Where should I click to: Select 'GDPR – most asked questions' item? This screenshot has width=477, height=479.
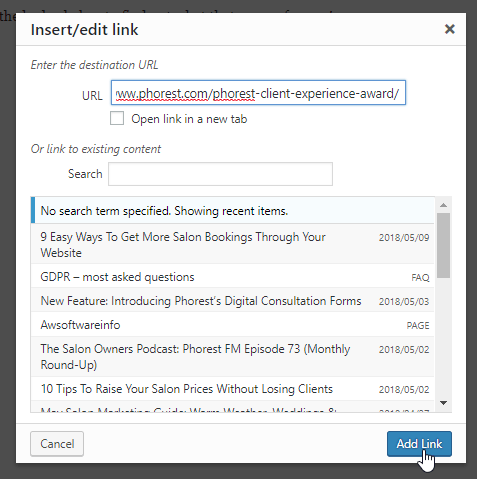[x=233, y=277]
